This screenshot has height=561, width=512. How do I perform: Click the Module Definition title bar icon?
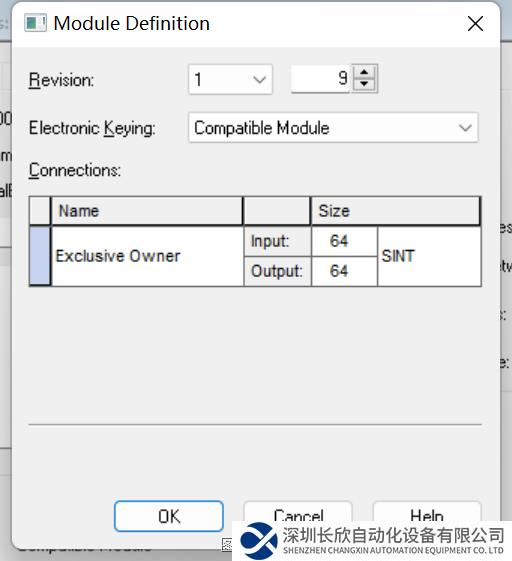click(x=35, y=23)
